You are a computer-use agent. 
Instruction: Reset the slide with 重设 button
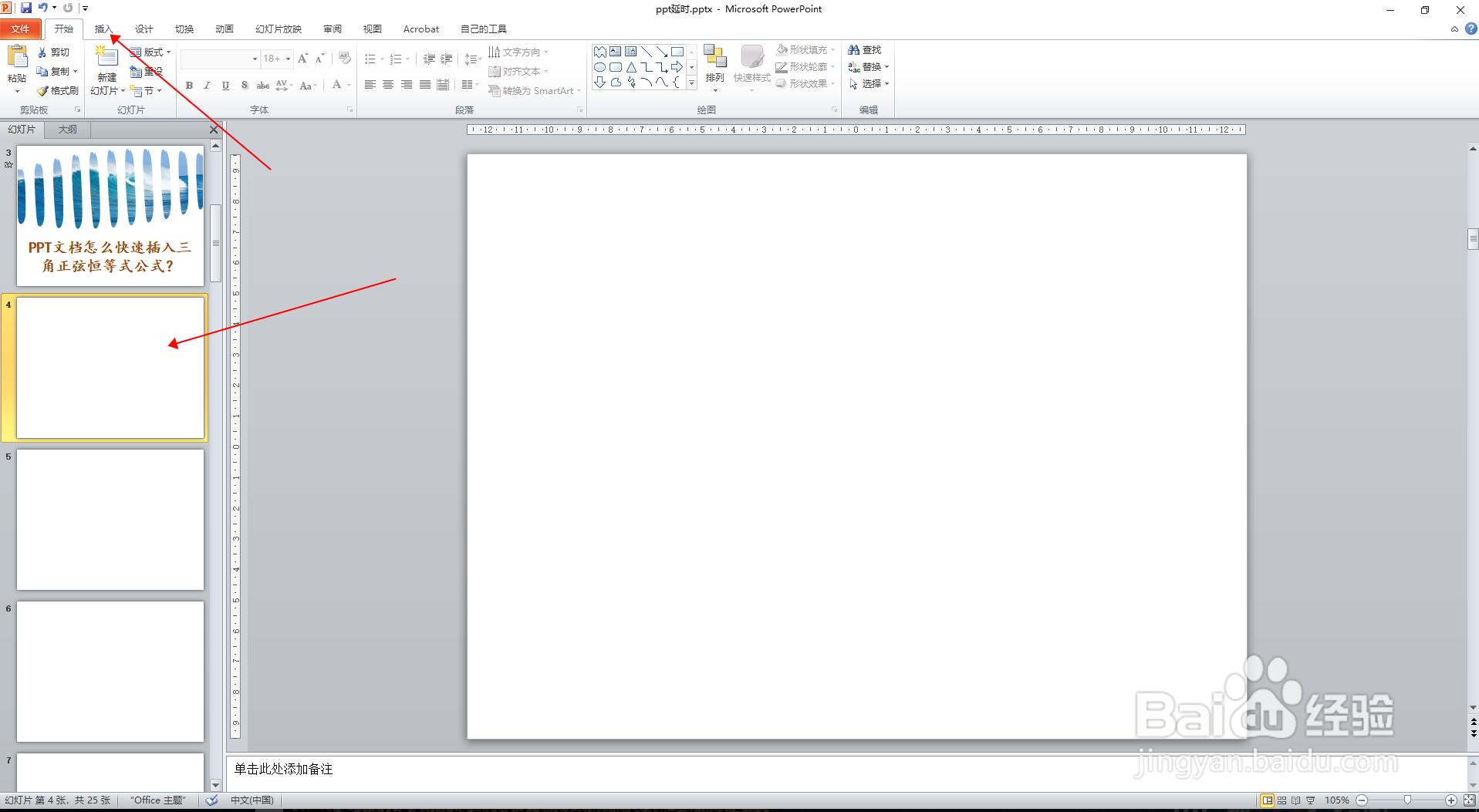[146, 72]
